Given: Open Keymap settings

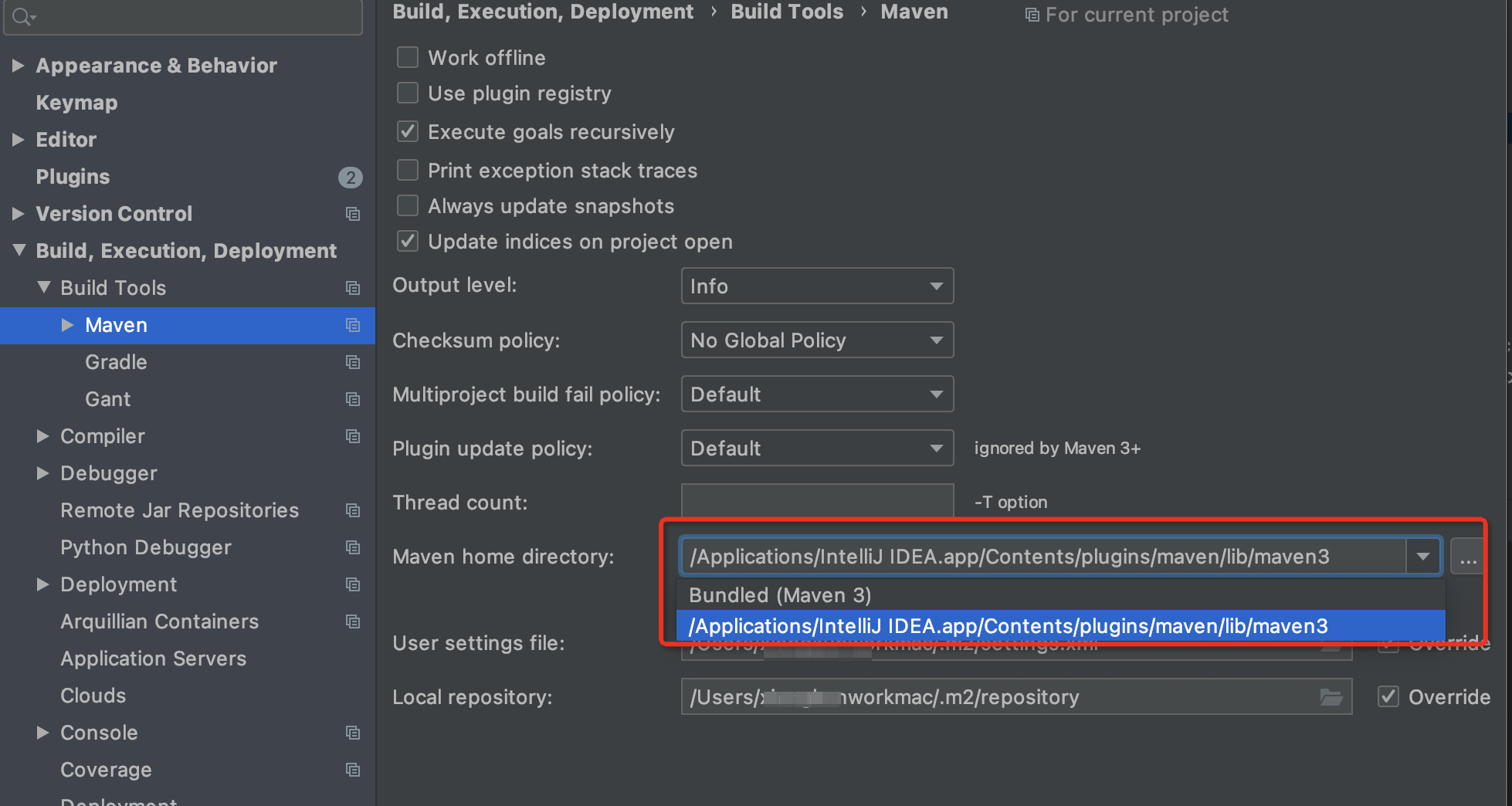Looking at the screenshot, I should click(76, 103).
